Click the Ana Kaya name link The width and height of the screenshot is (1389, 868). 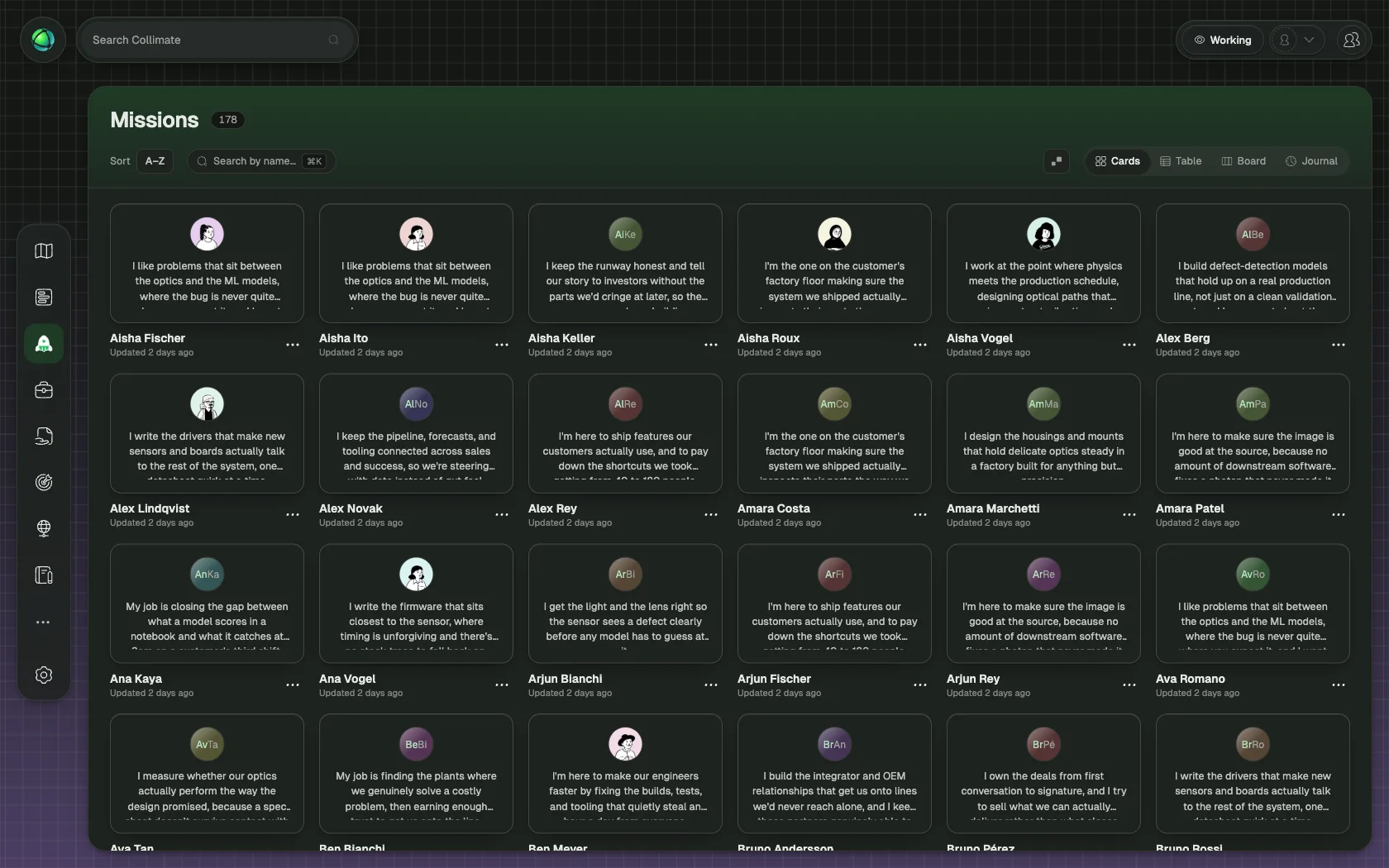[x=136, y=679]
